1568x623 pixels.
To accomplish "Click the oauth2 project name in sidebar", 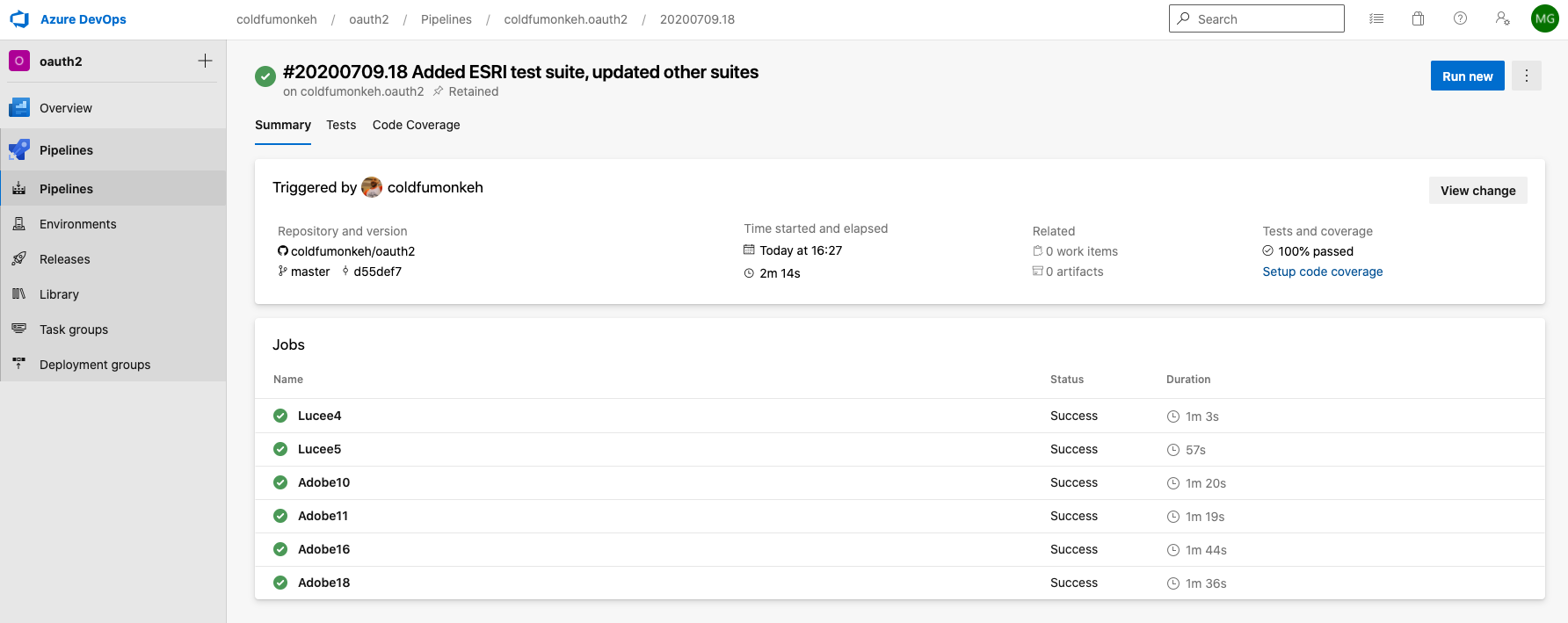I will pos(61,62).
